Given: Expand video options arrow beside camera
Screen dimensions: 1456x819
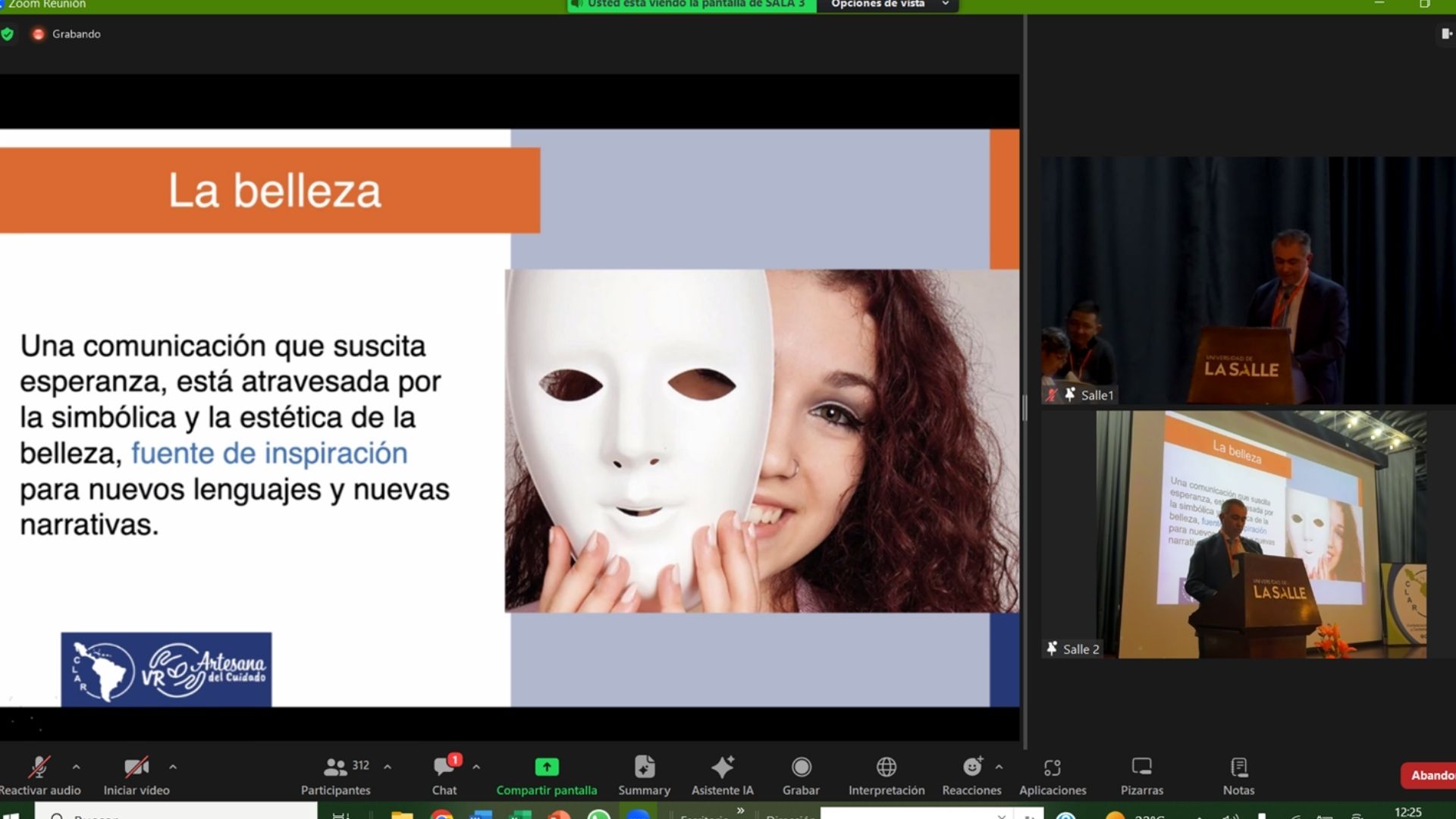Looking at the screenshot, I should (173, 767).
